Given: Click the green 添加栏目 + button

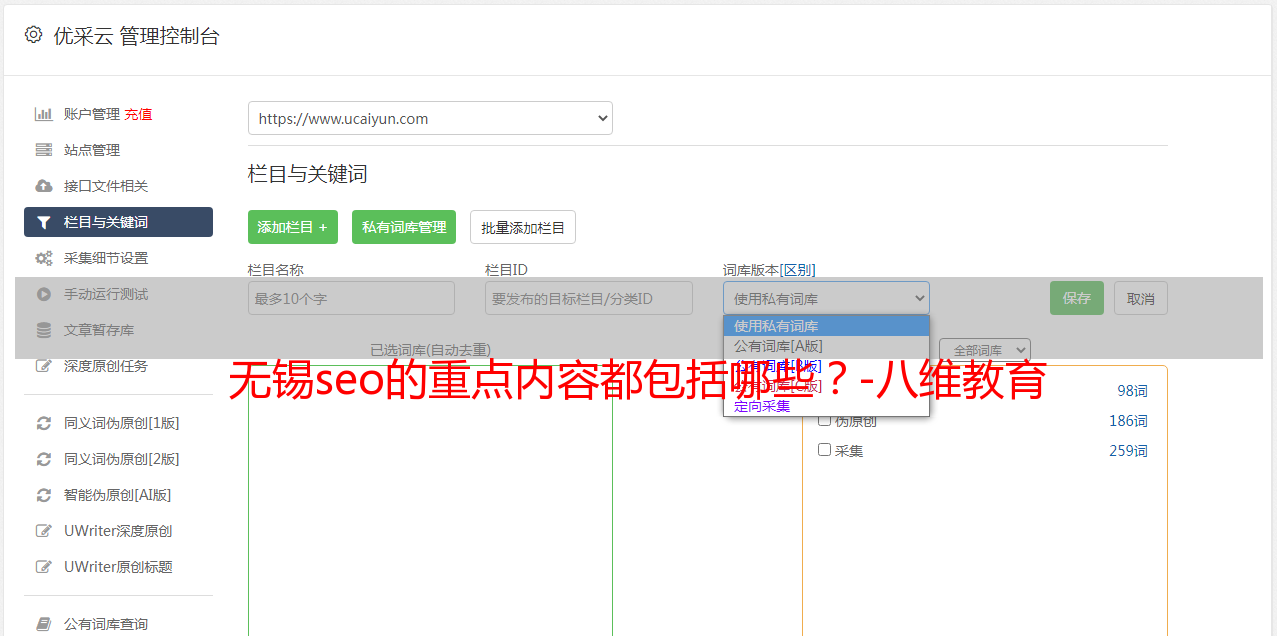Looking at the screenshot, I should 293,227.
